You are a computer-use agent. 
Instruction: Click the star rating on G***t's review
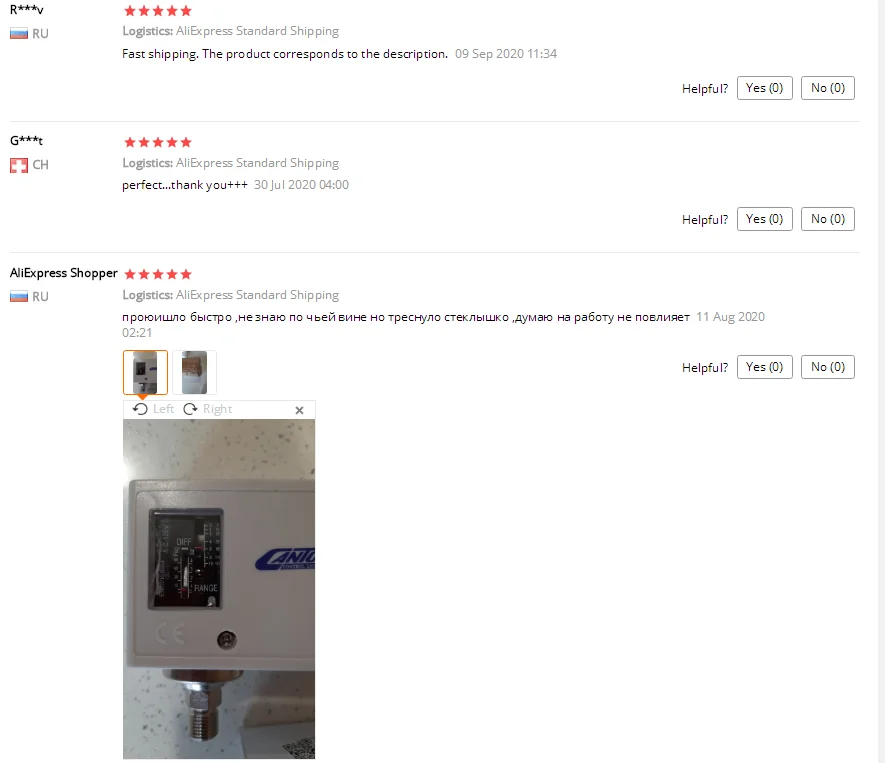pos(158,142)
